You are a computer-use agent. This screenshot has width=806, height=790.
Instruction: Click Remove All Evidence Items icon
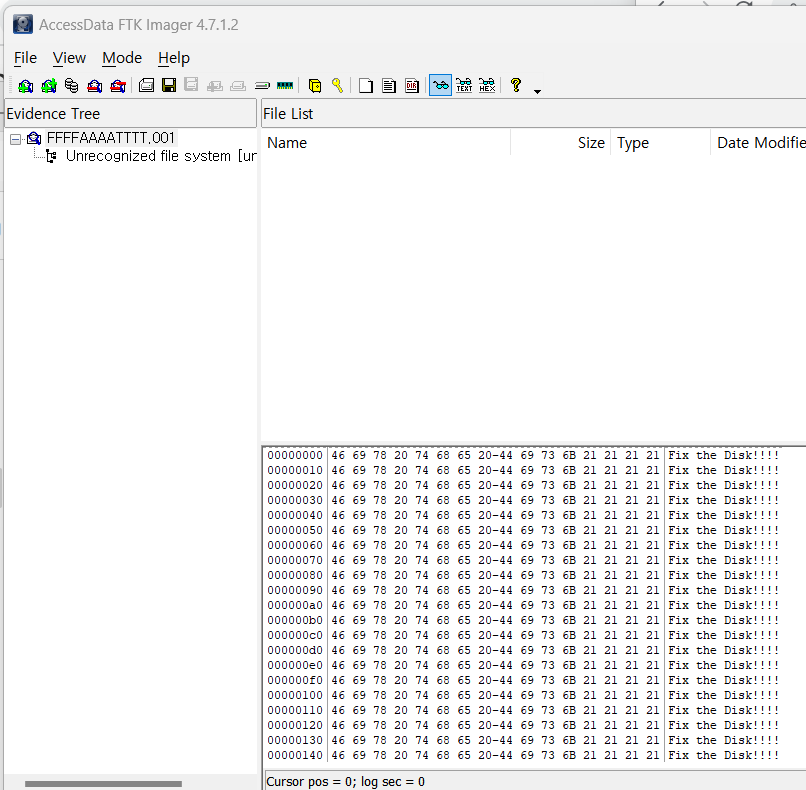(x=118, y=85)
